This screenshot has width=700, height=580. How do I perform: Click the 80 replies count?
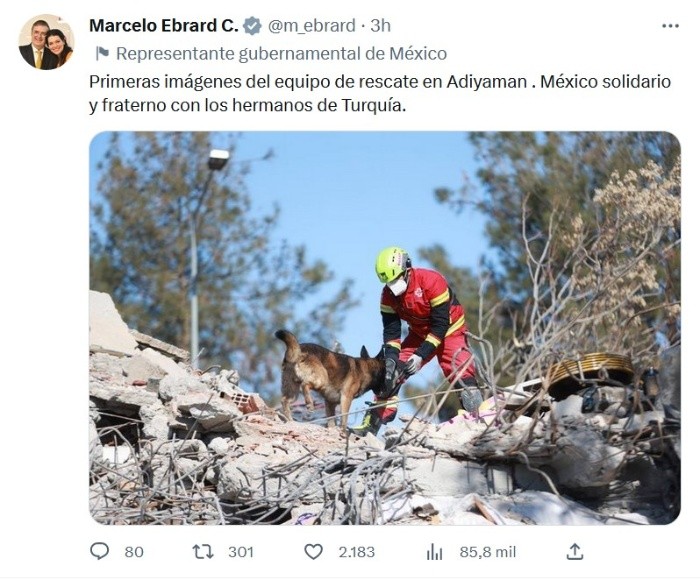point(134,552)
